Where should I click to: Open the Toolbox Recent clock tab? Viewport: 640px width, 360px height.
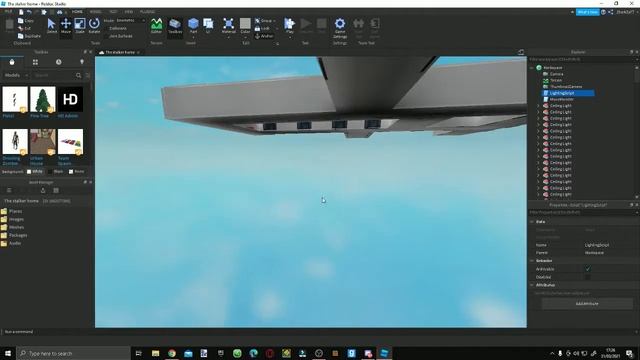click(x=58, y=62)
